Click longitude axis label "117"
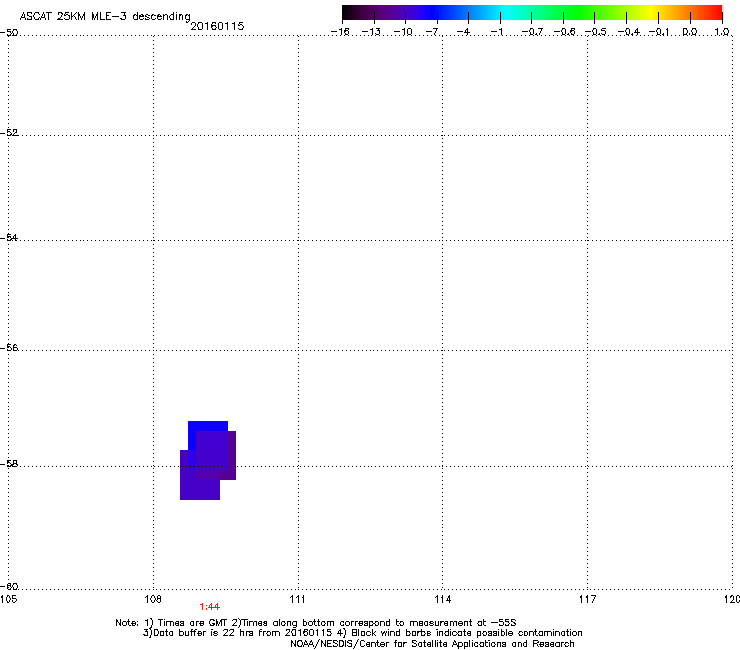The height and width of the screenshot is (650, 740). (587, 599)
